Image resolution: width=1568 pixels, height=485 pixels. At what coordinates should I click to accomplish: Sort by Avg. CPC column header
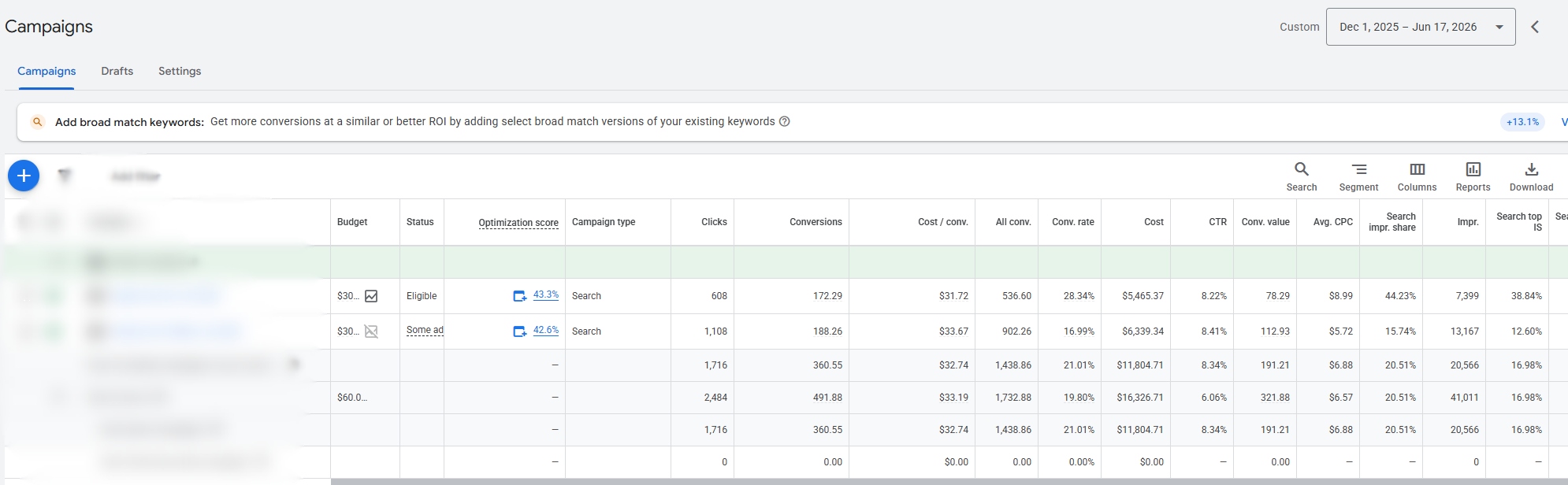pos(1333,222)
